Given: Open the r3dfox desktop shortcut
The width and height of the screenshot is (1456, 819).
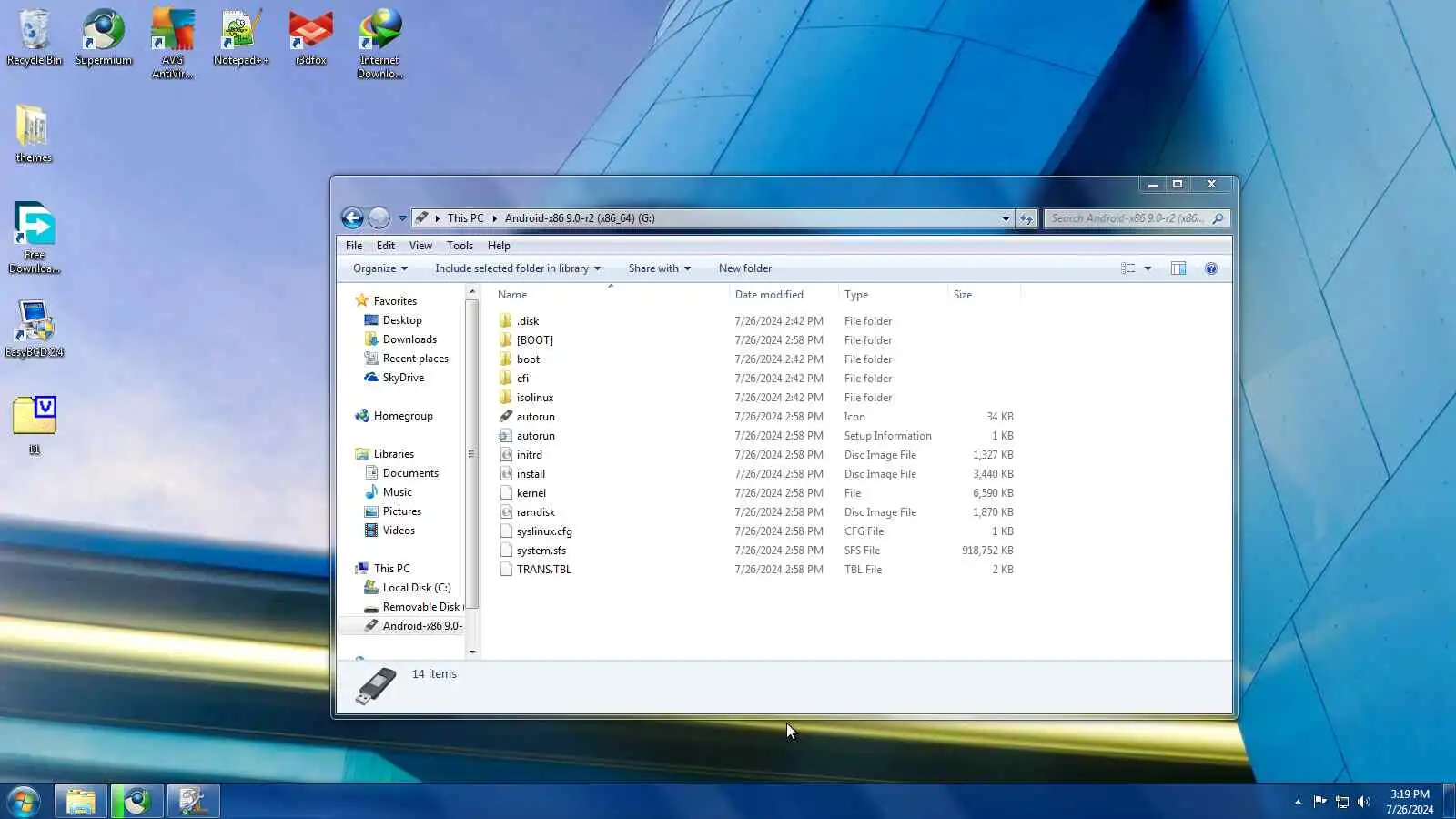Looking at the screenshot, I should coord(311,38).
